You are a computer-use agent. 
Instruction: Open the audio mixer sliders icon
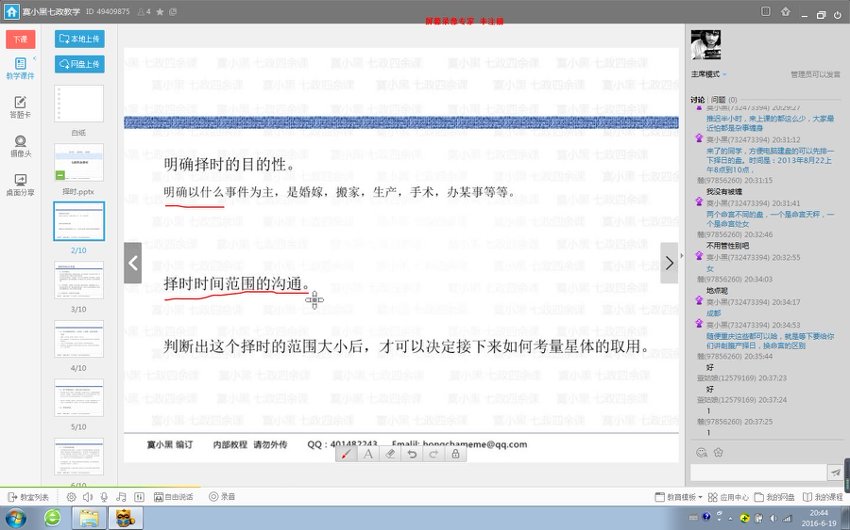coord(139,497)
